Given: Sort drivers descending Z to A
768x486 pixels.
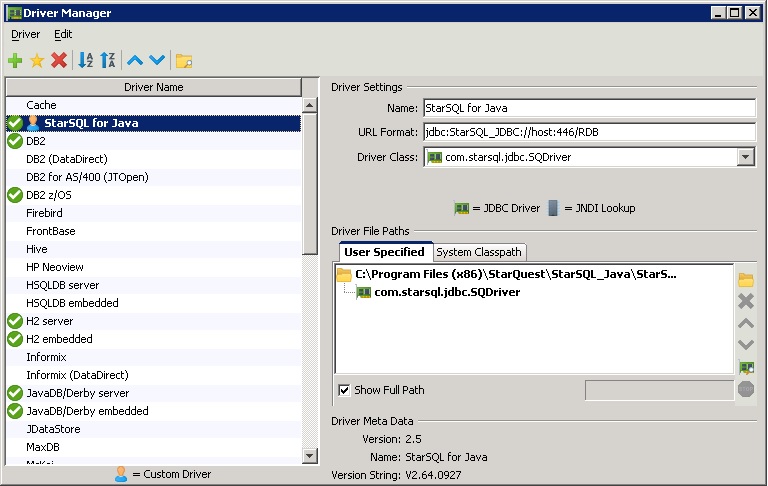Looking at the screenshot, I should 108,61.
